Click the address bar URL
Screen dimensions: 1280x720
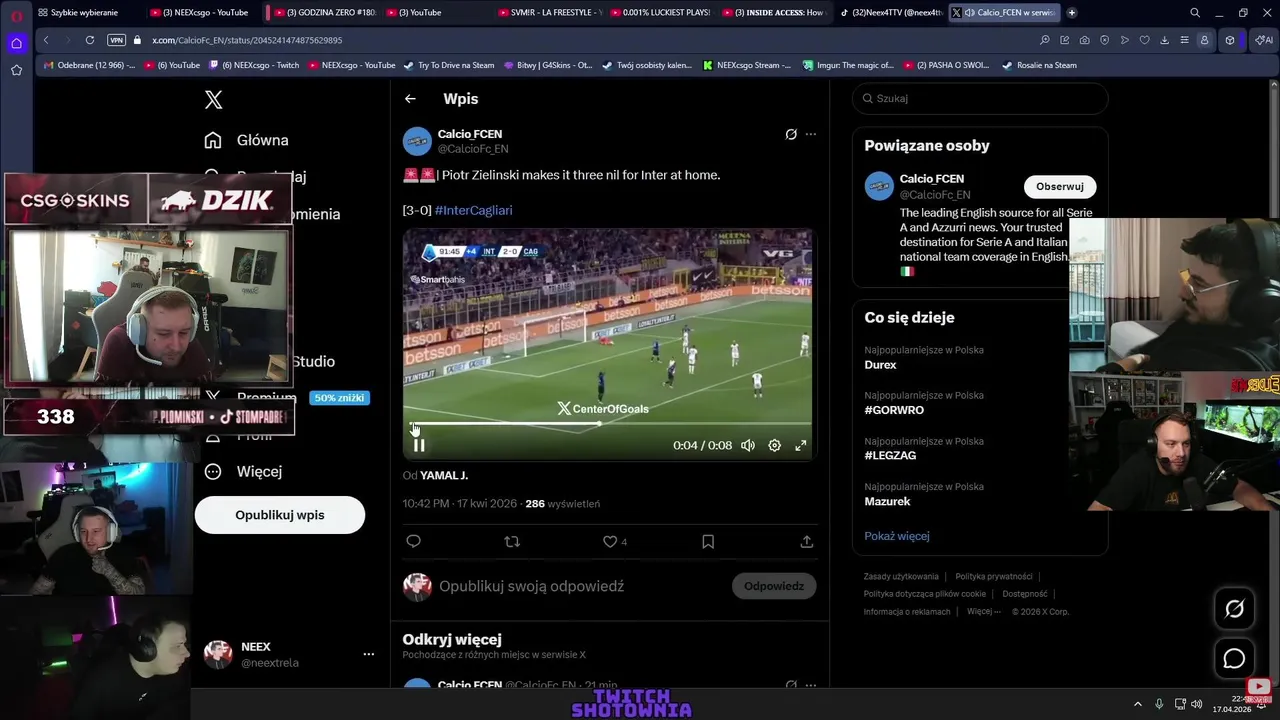247,40
